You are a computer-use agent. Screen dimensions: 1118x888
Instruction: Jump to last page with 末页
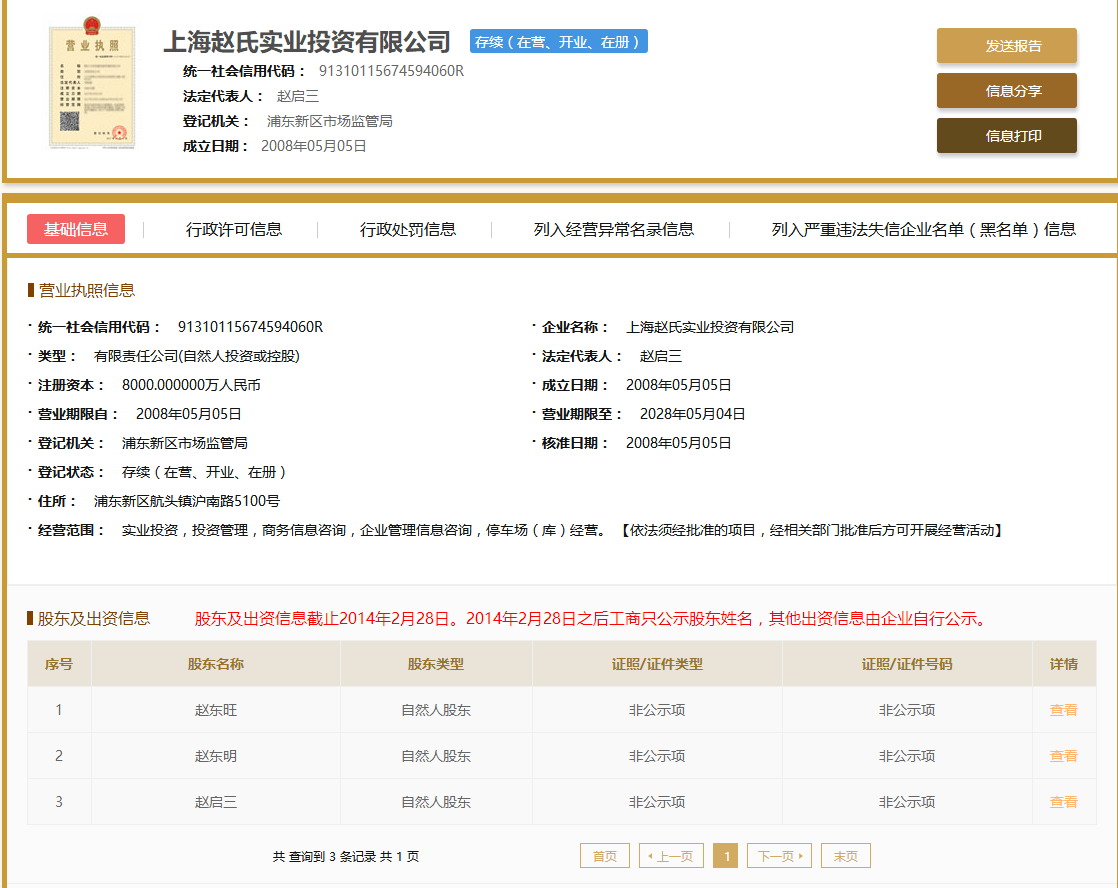(x=845, y=856)
